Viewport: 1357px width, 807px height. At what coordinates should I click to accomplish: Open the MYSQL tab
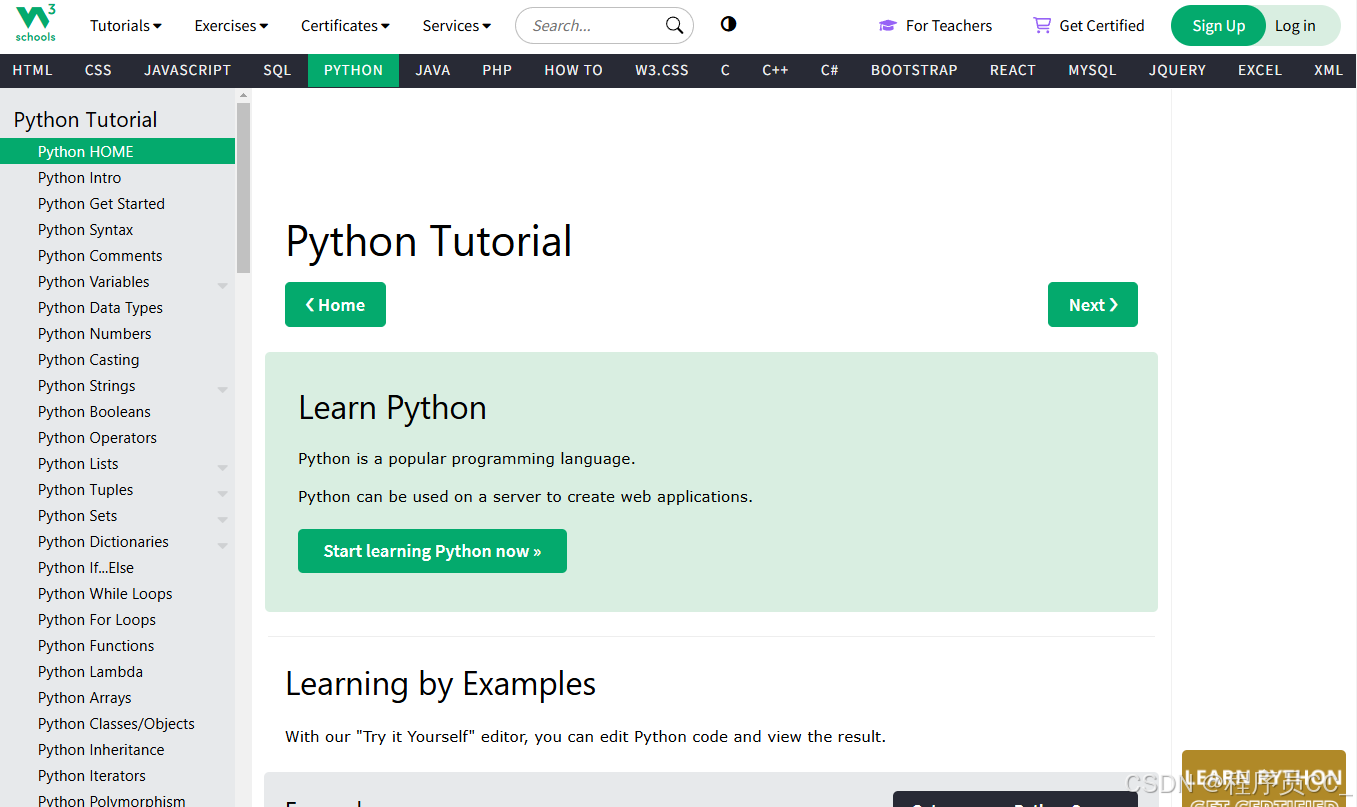(1092, 70)
